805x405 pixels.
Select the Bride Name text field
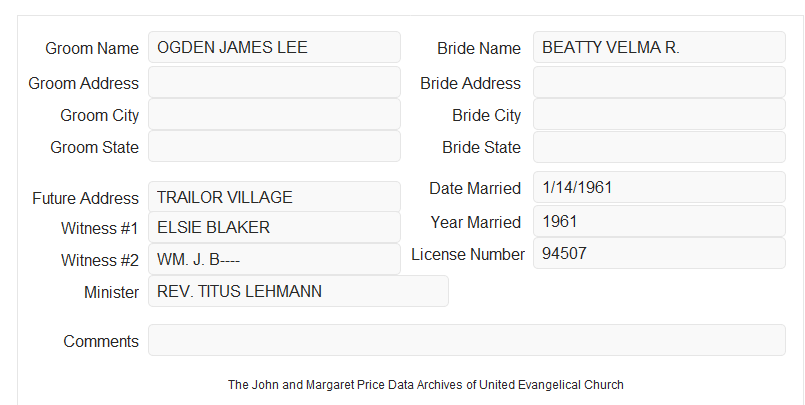point(659,47)
